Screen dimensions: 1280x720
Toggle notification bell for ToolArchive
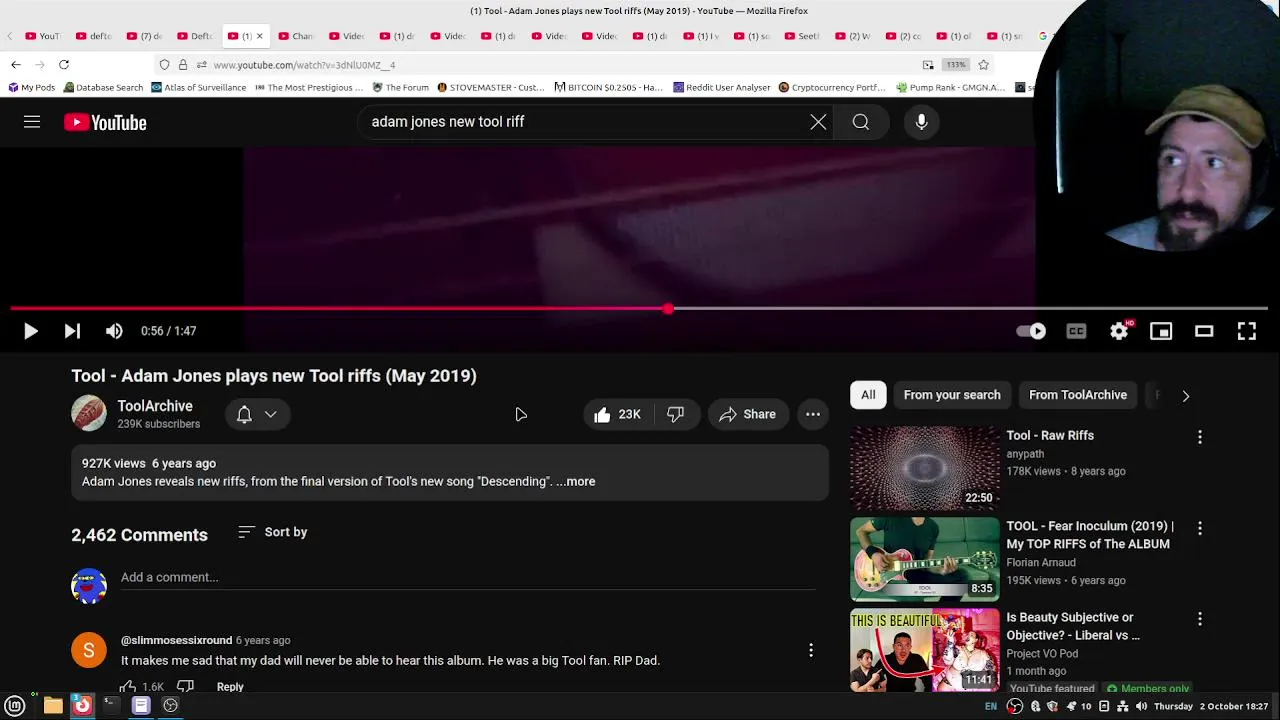pyautogui.click(x=244, y=414)
